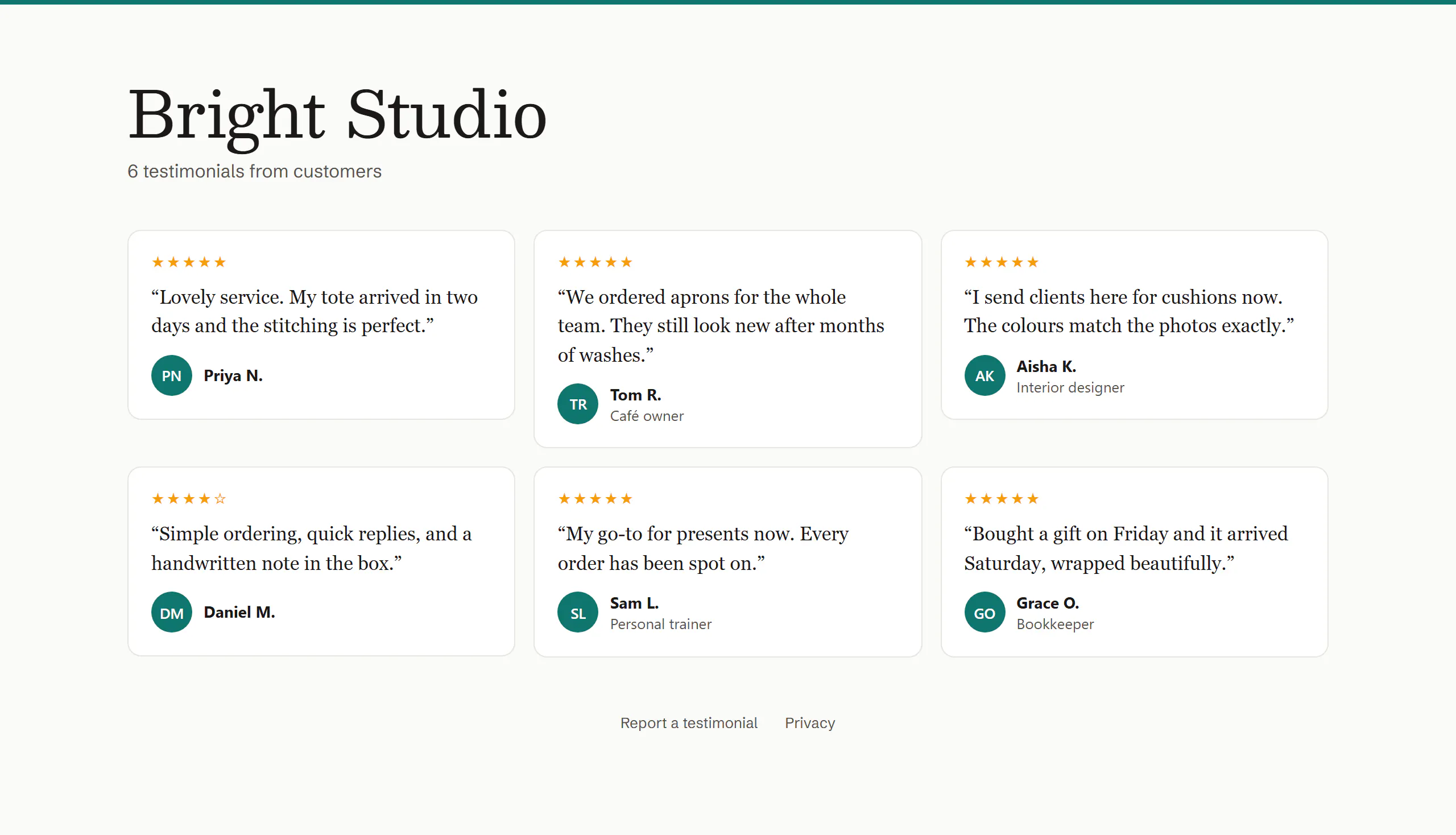Click the name Aisha K.
Viewport: 1456px width, 835px height.
pos(1046,366)
